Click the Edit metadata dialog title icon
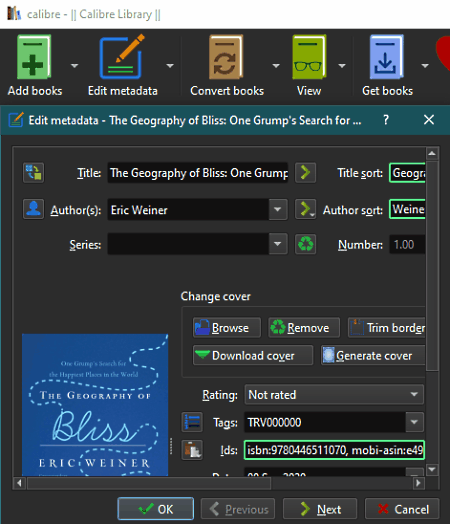 (x=16, y=120)
